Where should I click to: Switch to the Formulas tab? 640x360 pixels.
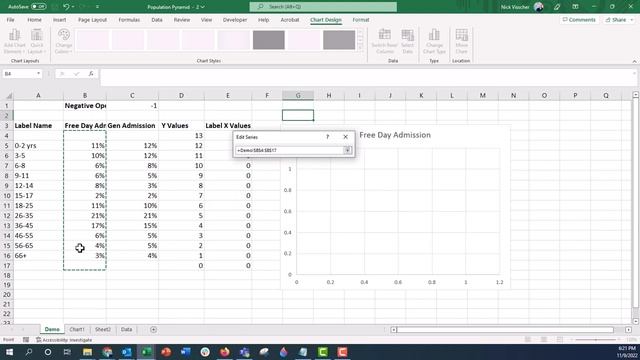click(129, 20)
